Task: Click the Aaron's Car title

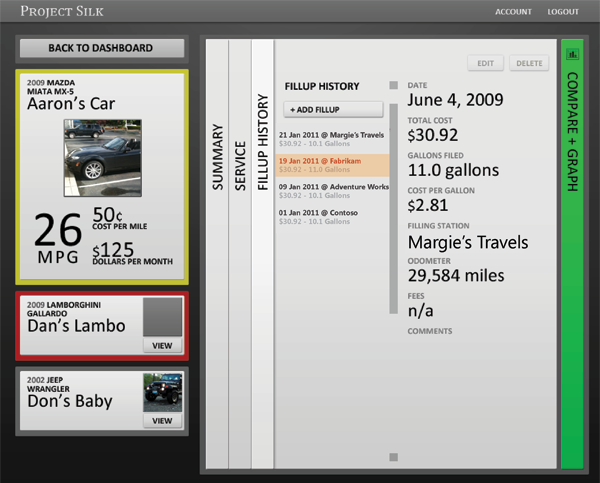Action: [x=71, y=104]
